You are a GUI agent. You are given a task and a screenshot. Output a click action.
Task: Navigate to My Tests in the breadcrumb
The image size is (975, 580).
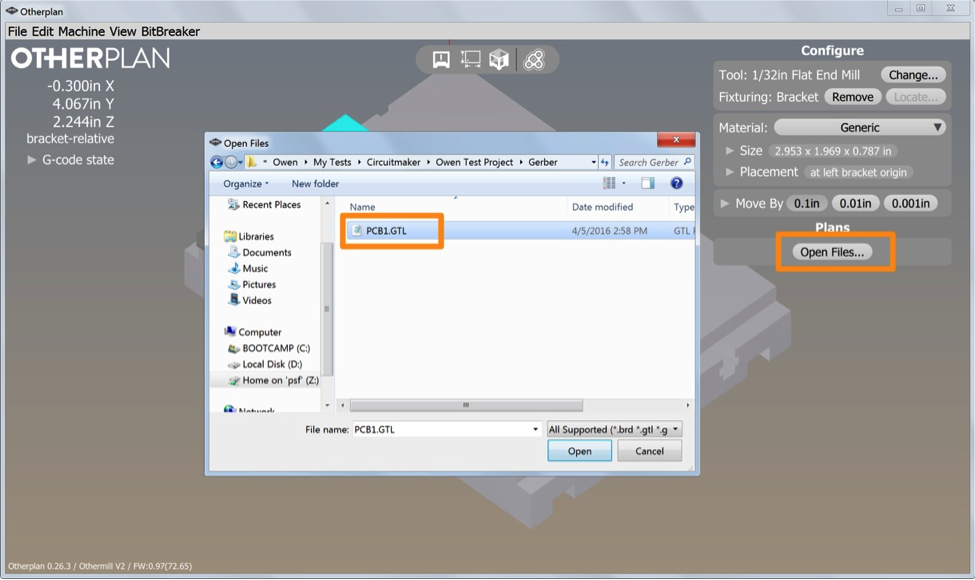tap(332, 162)
